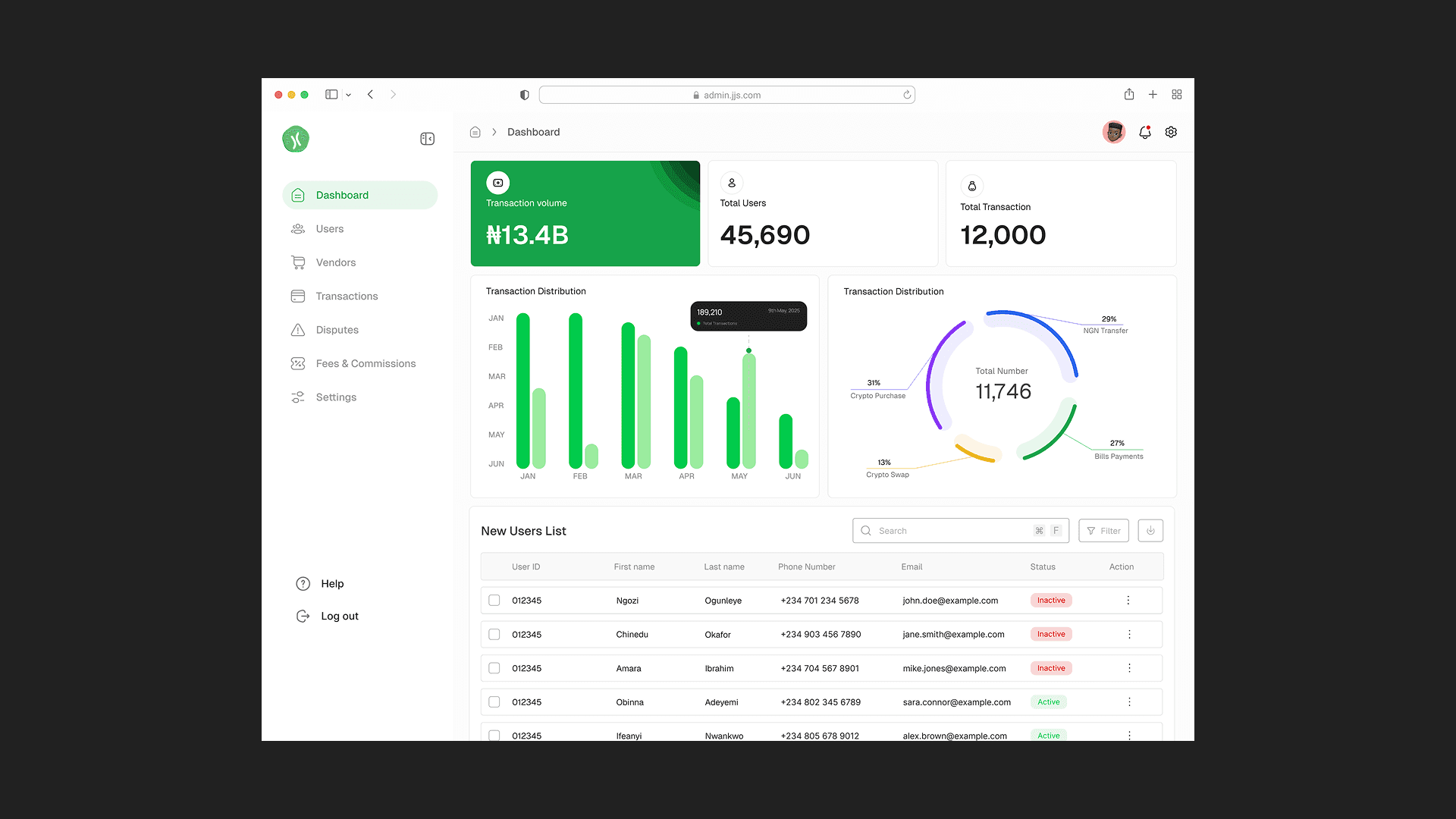
Task: Click the home breadcrumb icon
Action: click(475, 132)
